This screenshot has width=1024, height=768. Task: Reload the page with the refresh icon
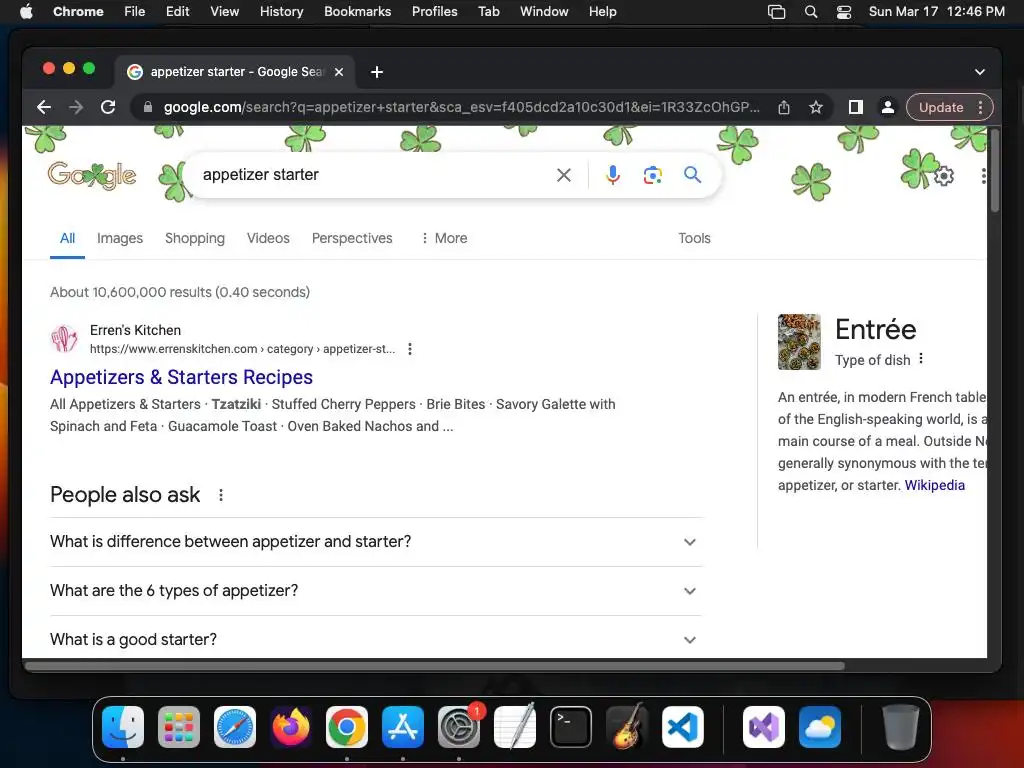[108, 107]
